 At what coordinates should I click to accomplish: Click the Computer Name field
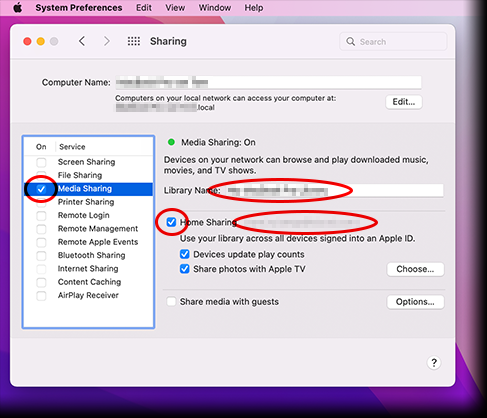click(x=268, y=82)
